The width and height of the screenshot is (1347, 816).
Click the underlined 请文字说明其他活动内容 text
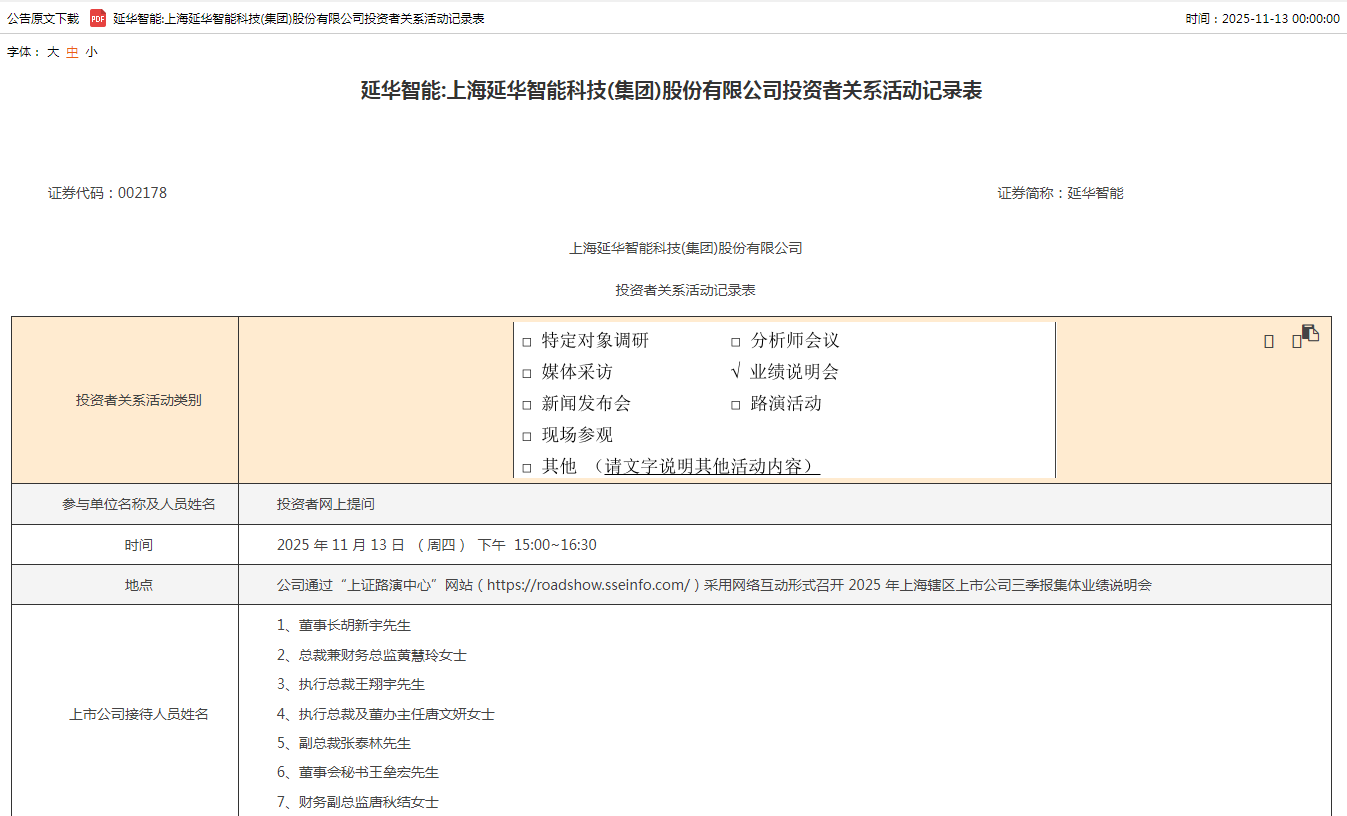click(712, 466)
